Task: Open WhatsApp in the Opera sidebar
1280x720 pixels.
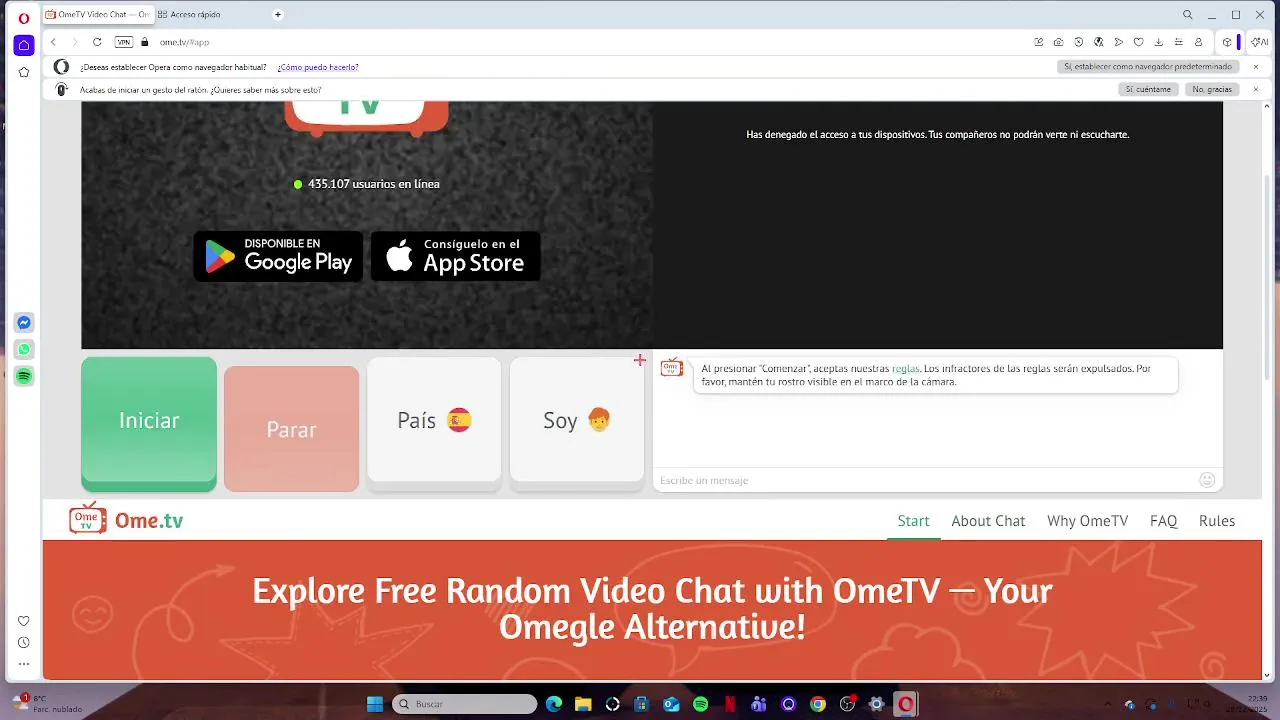Action: [24, 349]
